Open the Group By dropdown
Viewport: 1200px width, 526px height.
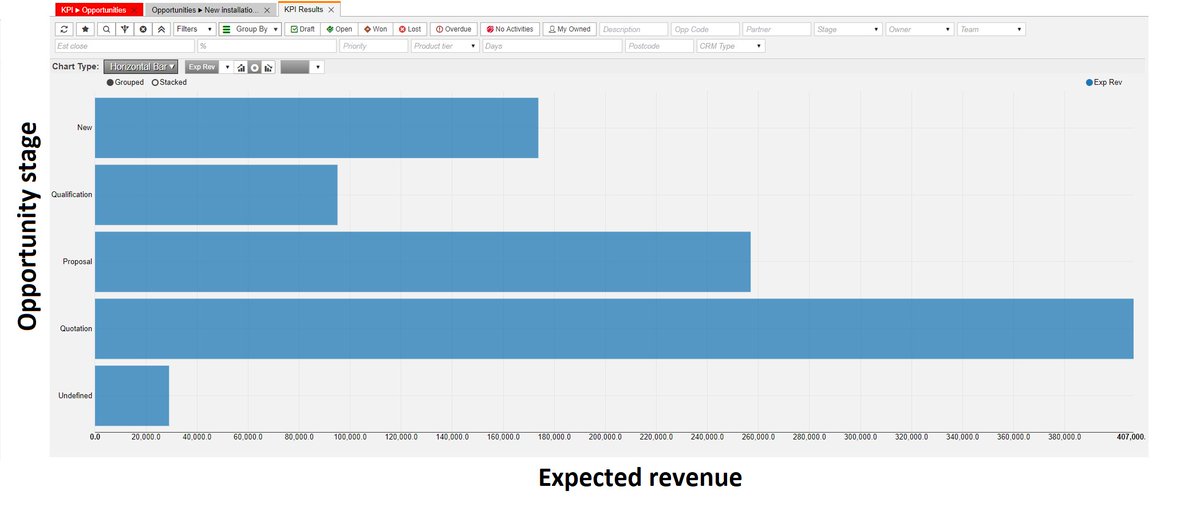coord(250,29)
